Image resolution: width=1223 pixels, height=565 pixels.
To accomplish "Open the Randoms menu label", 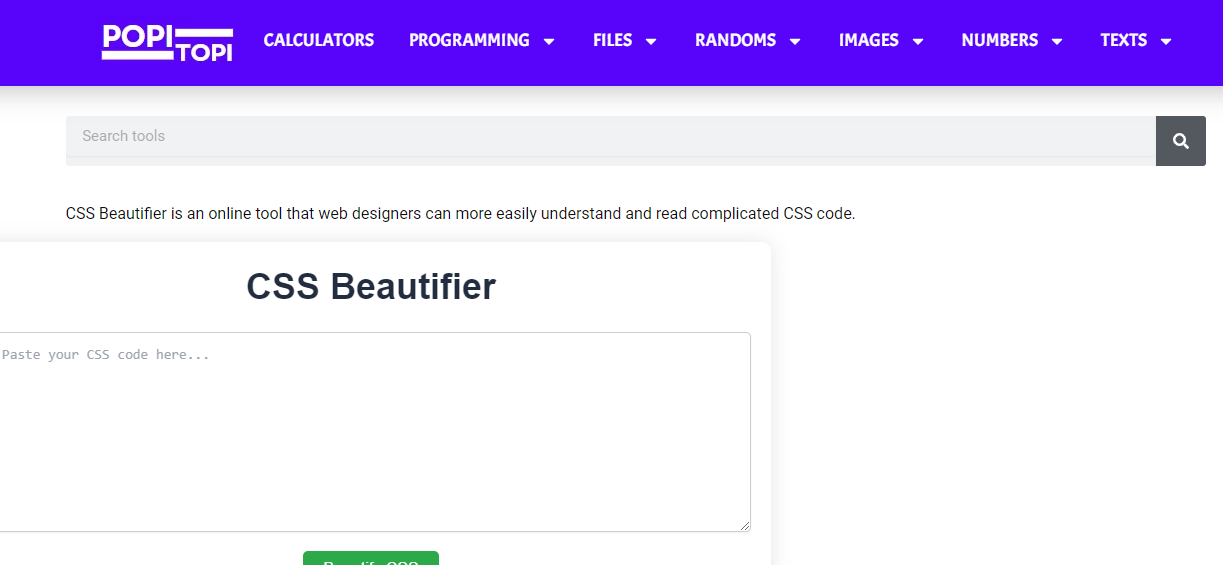I will tap(735, 40).
